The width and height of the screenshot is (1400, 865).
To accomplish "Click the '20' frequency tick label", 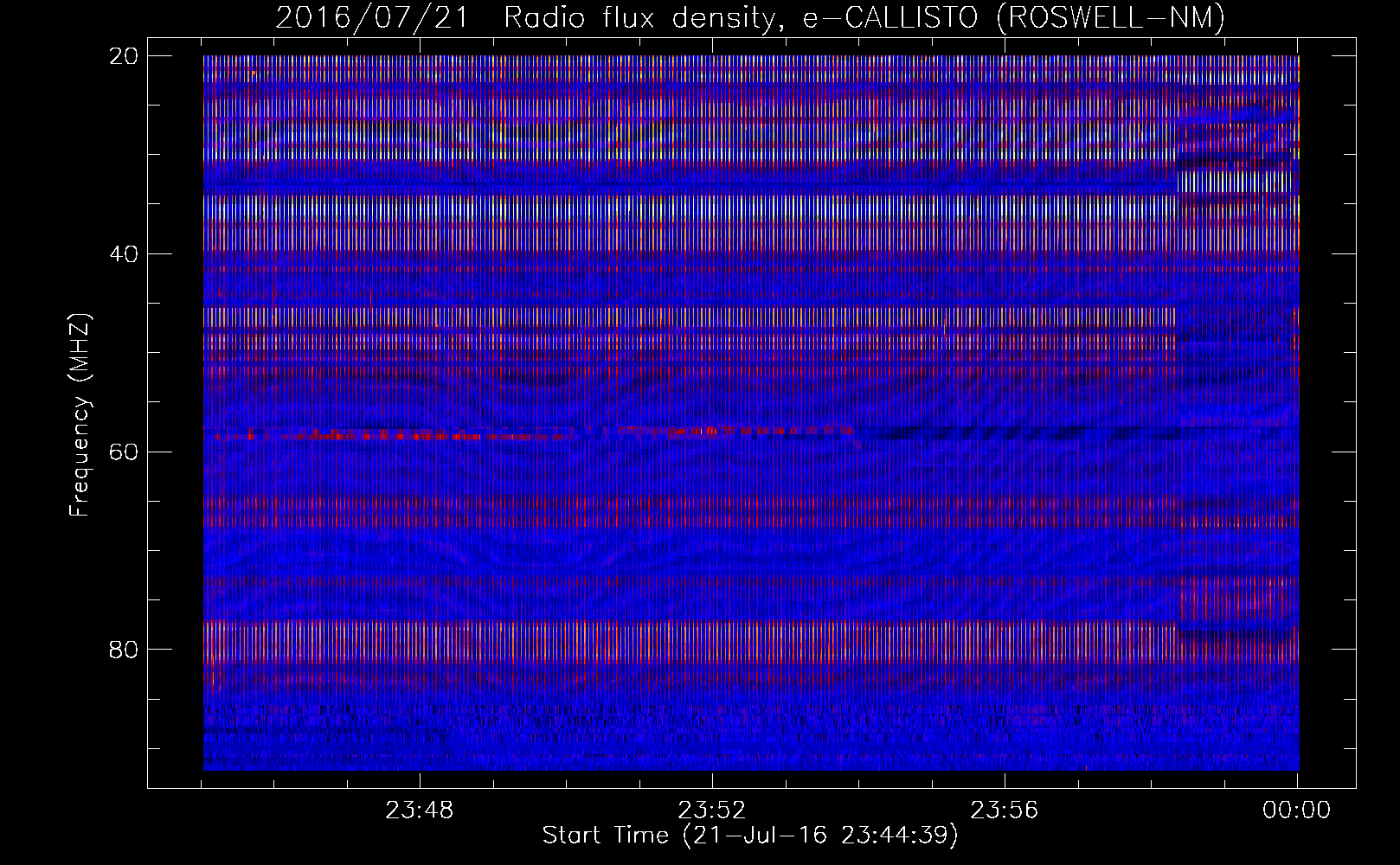I will click(x=125, y=55).
